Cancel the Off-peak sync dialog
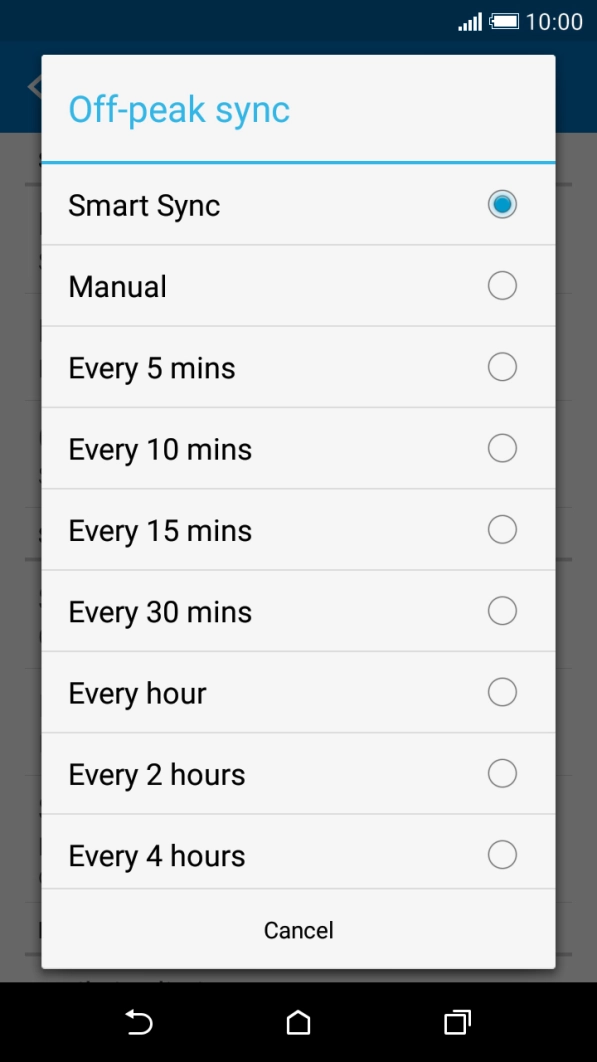597x1062 pixels. (x=297, y=929)
